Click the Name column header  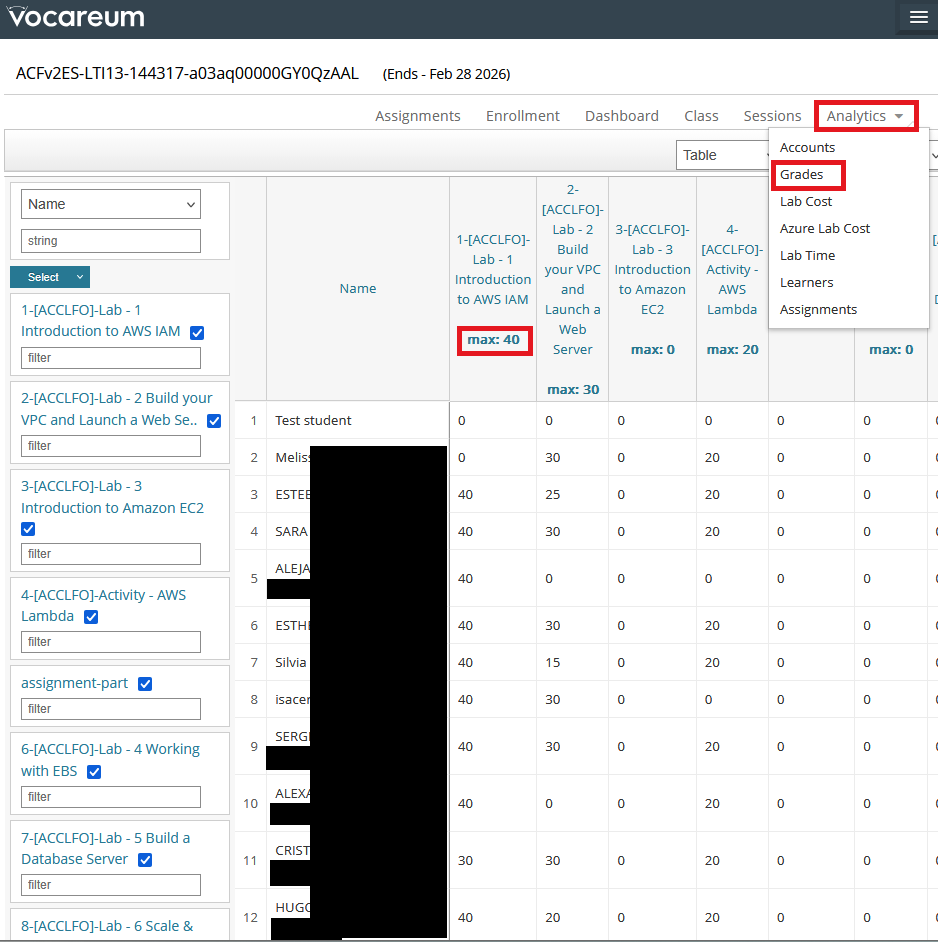[x=358, y=289]
